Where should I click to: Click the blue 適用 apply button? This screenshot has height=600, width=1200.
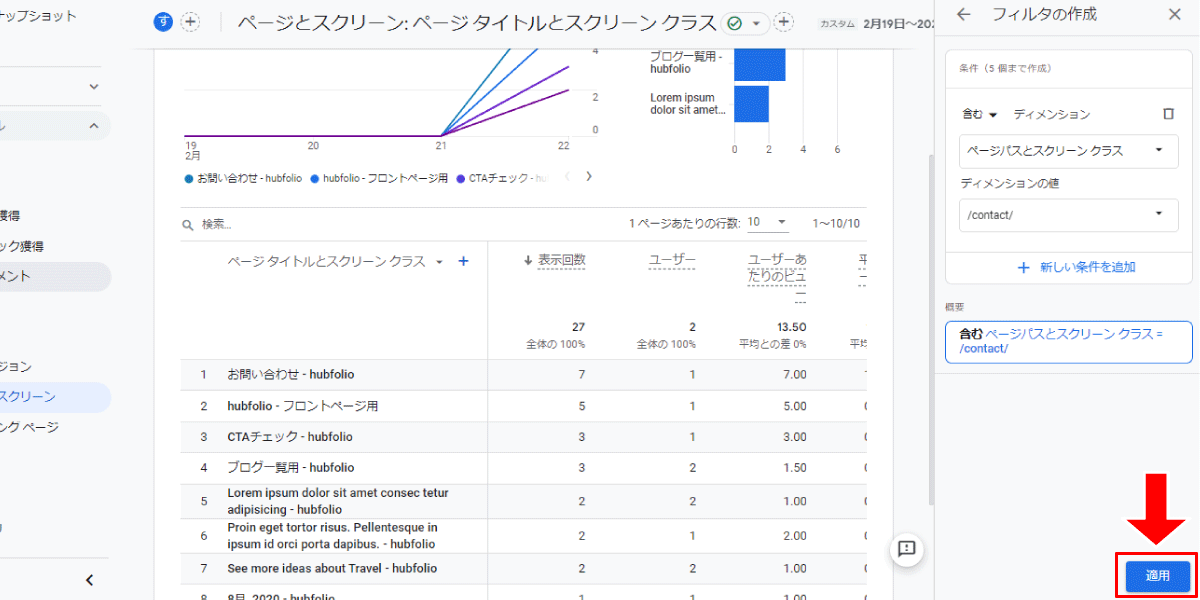(1158, 576)
